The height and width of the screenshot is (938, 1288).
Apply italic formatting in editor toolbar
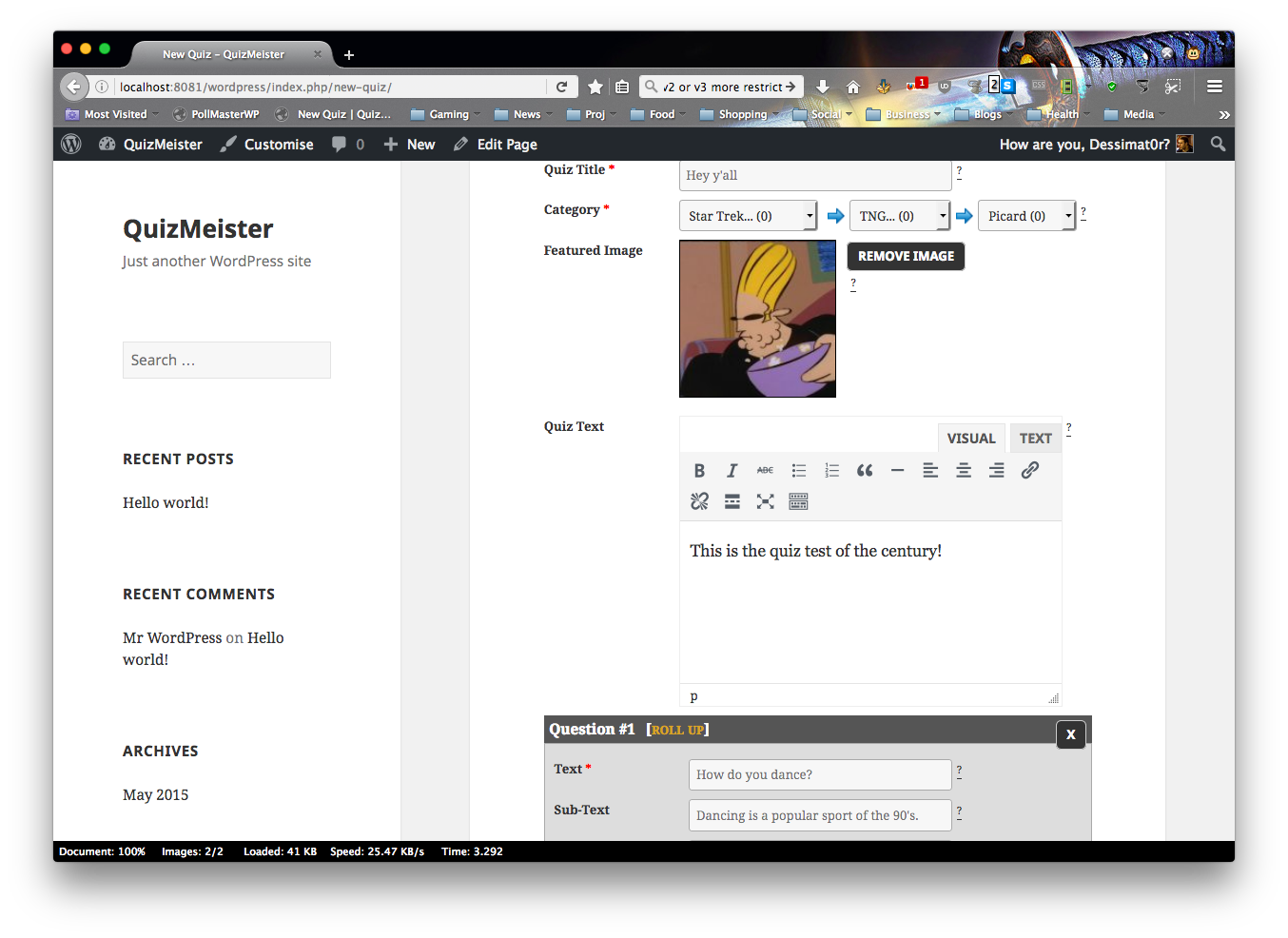(x=732, y=470)
